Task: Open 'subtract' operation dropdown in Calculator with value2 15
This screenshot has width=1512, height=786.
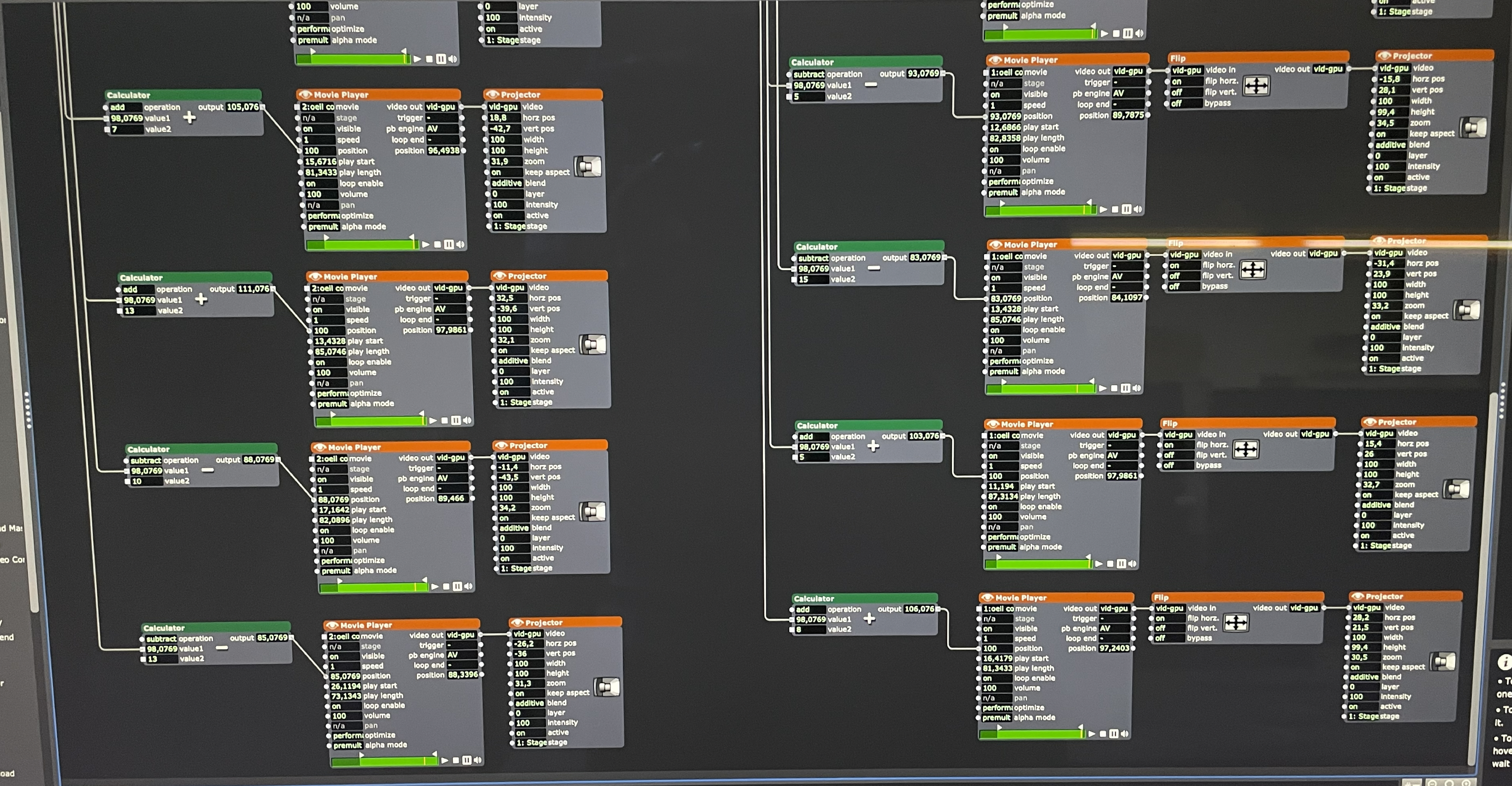Action: pyautogui.click(x=813, y=258)
